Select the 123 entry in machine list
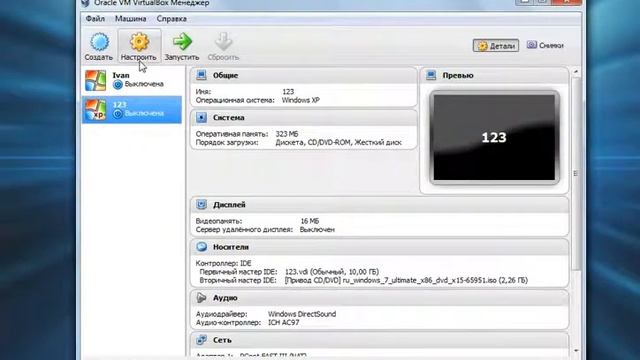 pyautogui.click(x=132, y=109)
